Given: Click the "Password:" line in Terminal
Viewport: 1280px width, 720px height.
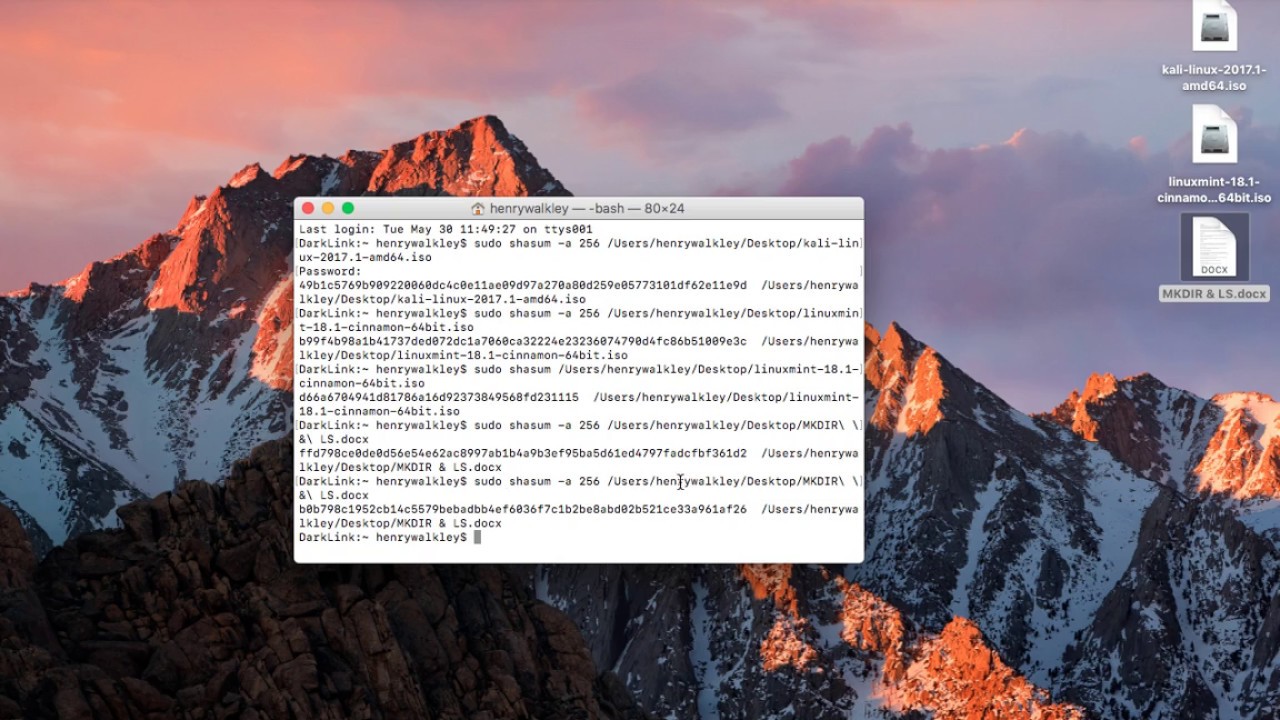Looking at the screenshot, I should 330,271.
